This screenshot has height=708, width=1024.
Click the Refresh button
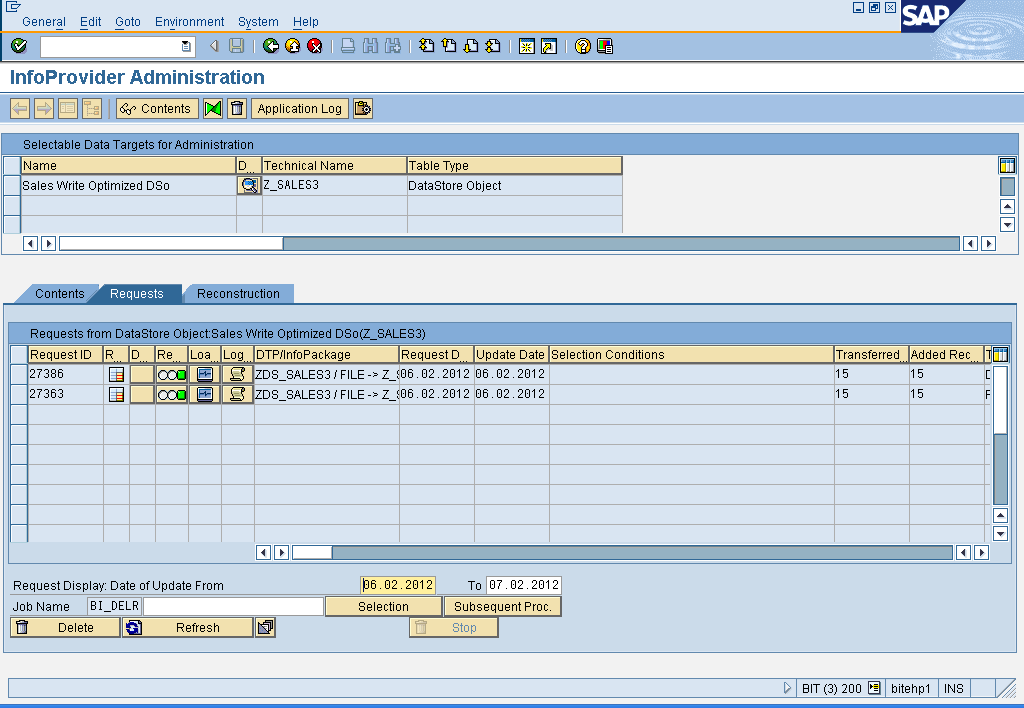coord(187,627)
